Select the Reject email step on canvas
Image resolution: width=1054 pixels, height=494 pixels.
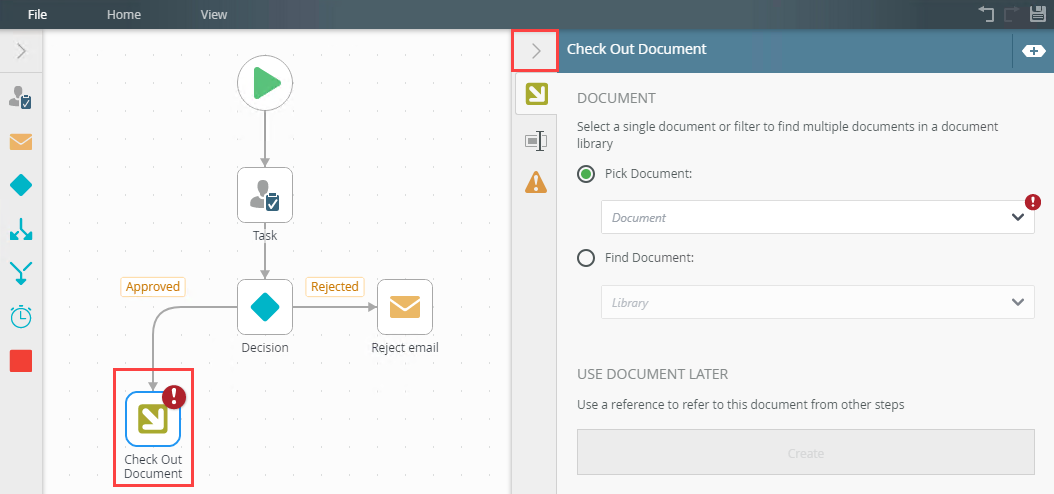405,307
